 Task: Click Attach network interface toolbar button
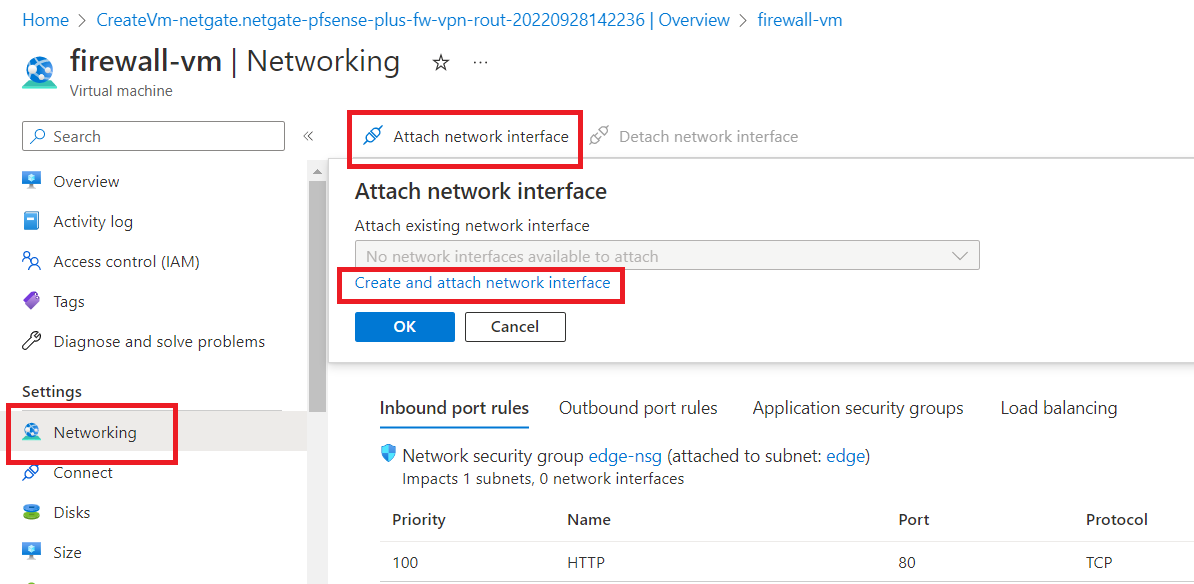pos(466,137)
